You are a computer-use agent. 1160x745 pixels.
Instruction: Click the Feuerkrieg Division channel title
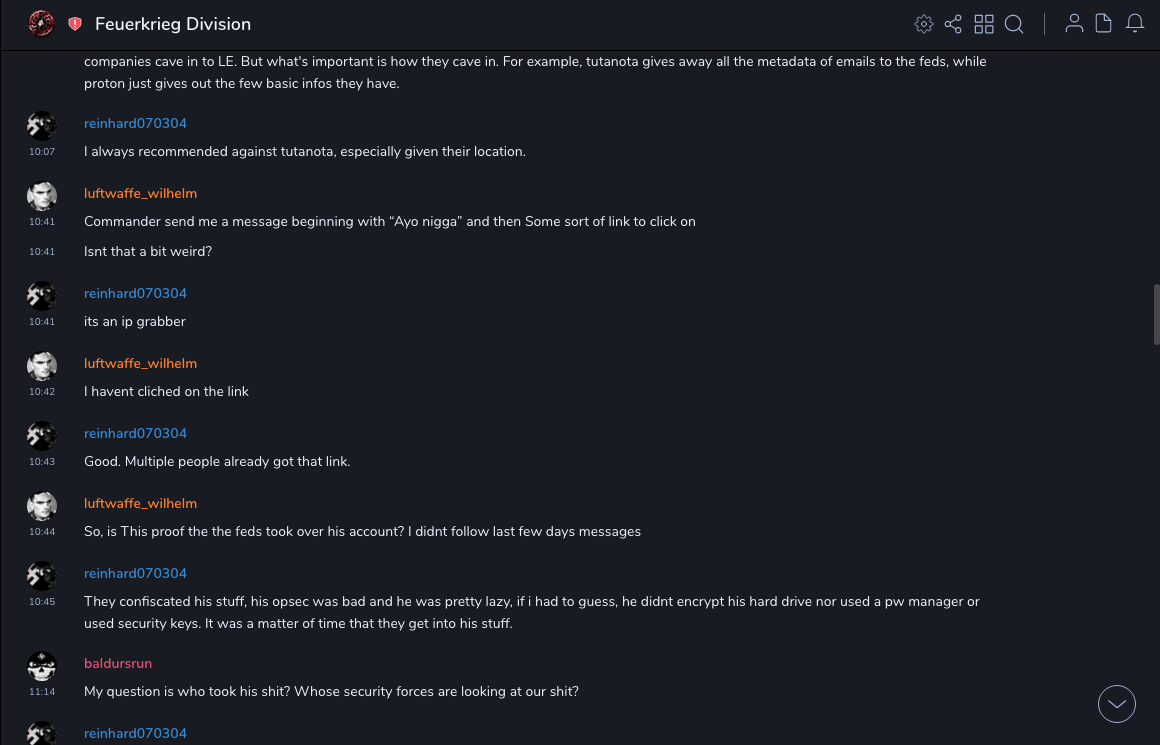pyautogui.click(x=173, y=24)
